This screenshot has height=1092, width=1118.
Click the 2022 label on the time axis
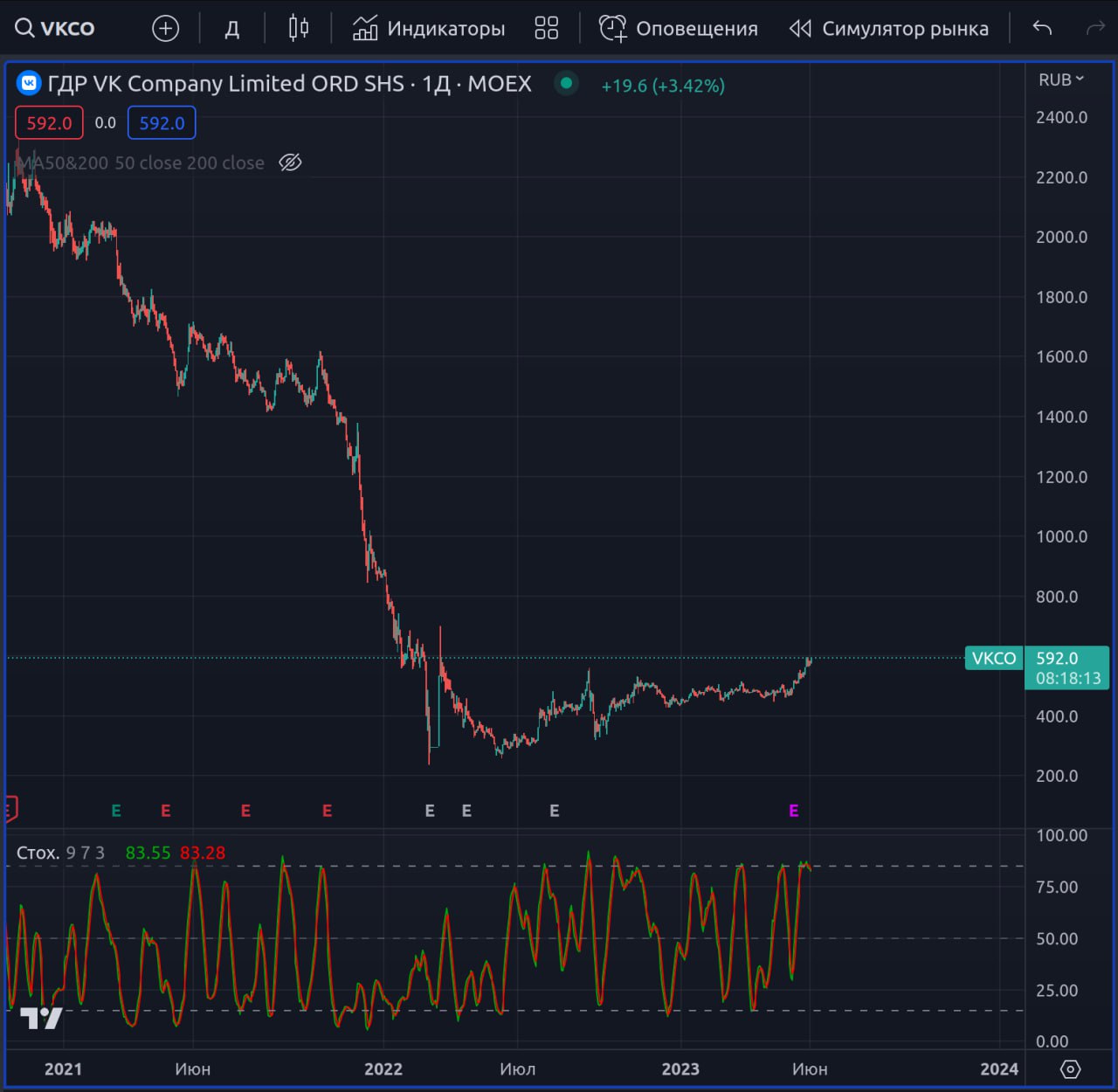tap(383, 1069)
